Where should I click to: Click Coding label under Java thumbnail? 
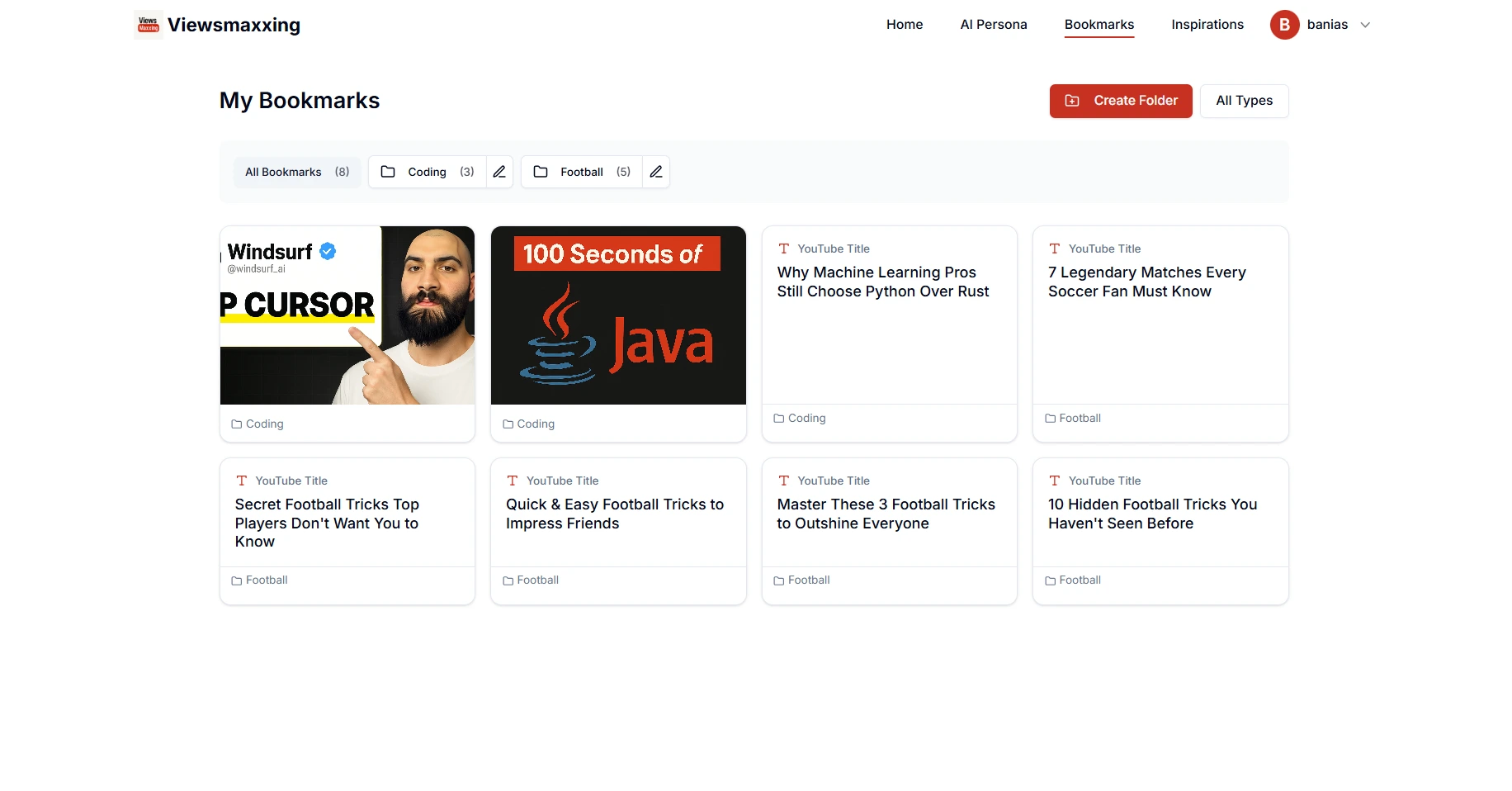(536, 424)
